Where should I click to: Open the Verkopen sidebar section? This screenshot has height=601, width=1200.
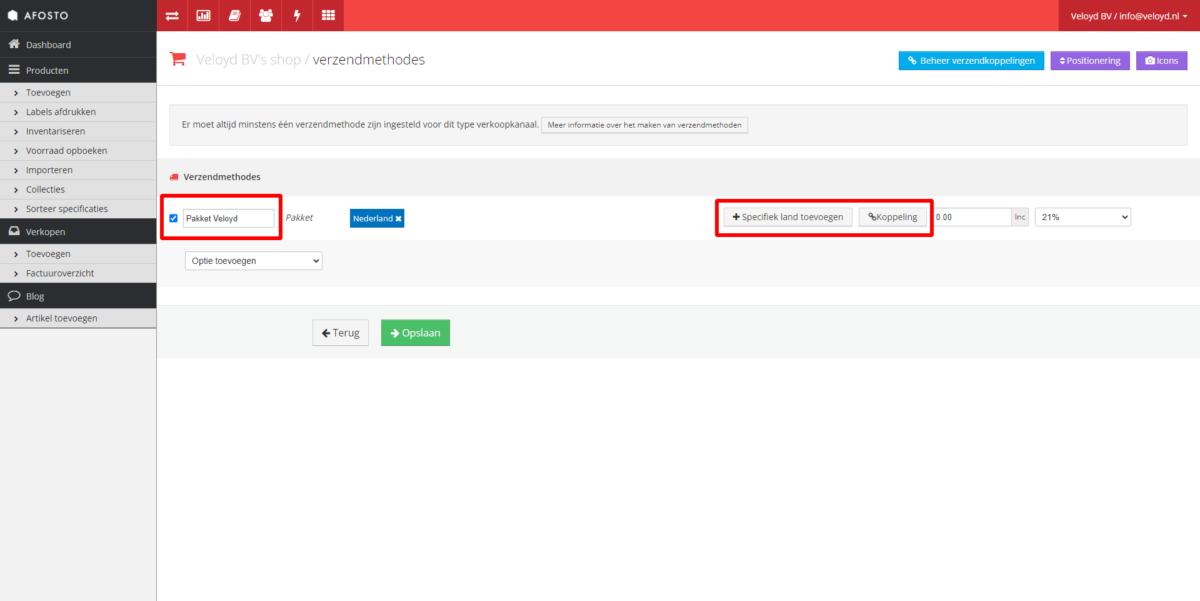click(x=78, y=231)
